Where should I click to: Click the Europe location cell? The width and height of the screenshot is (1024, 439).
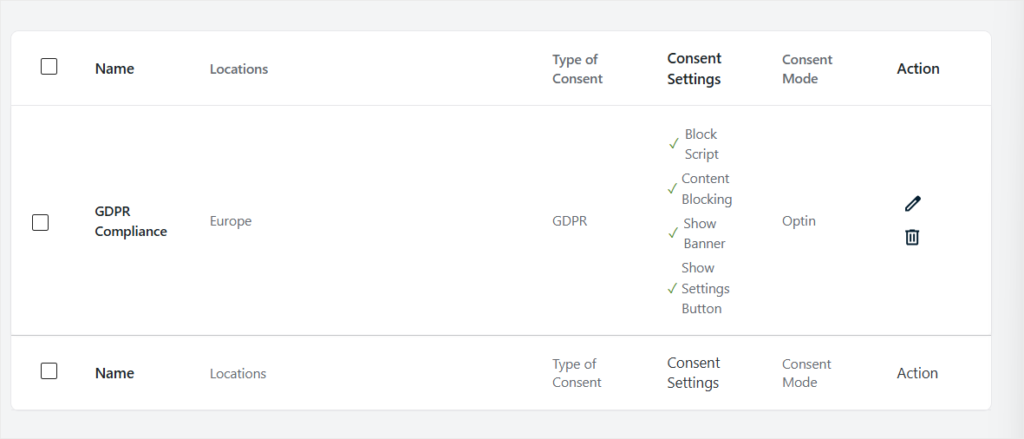coord(231,221)
